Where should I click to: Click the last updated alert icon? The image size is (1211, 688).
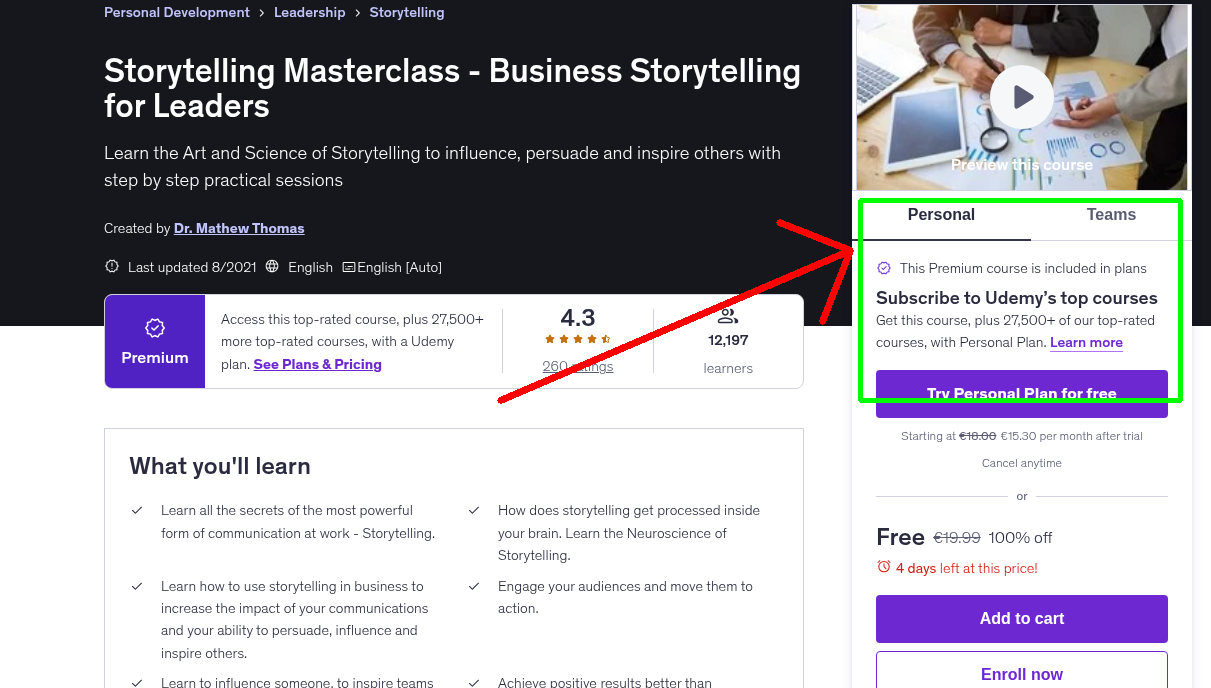tap(112, 267)
